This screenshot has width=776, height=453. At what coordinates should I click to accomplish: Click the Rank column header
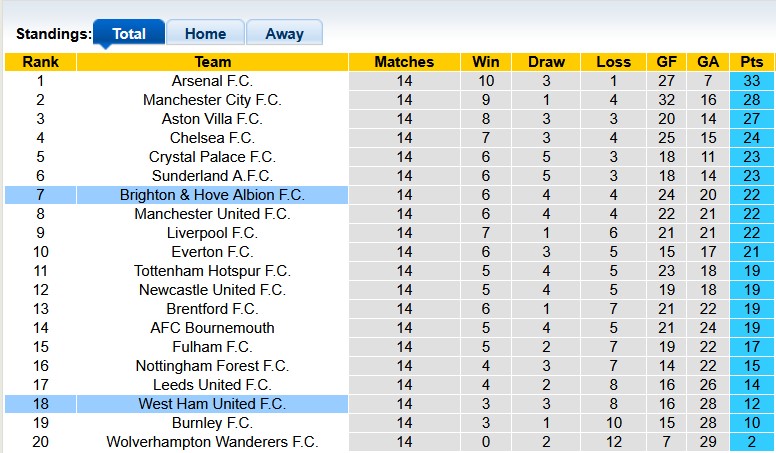40,62
